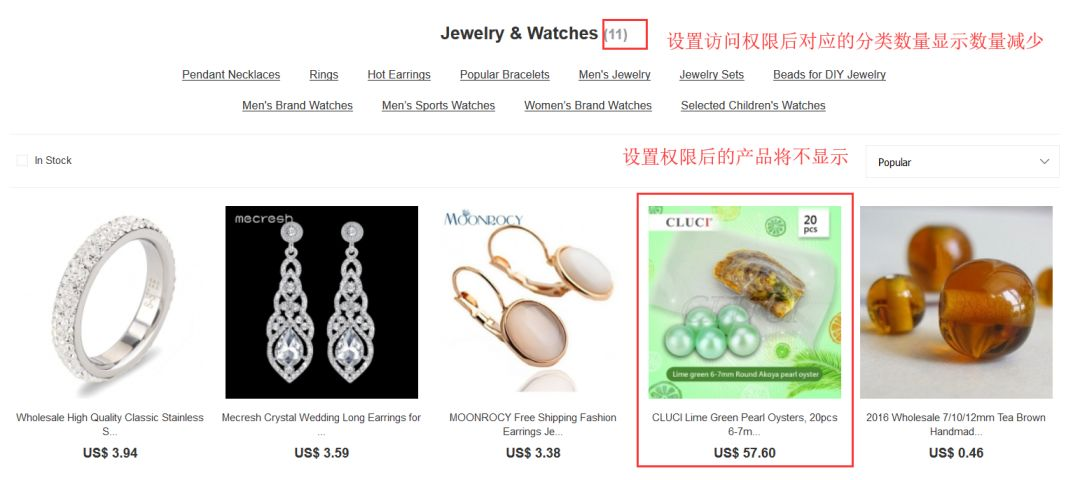Select Beads for DIY Jewelry link

(829, 74)
